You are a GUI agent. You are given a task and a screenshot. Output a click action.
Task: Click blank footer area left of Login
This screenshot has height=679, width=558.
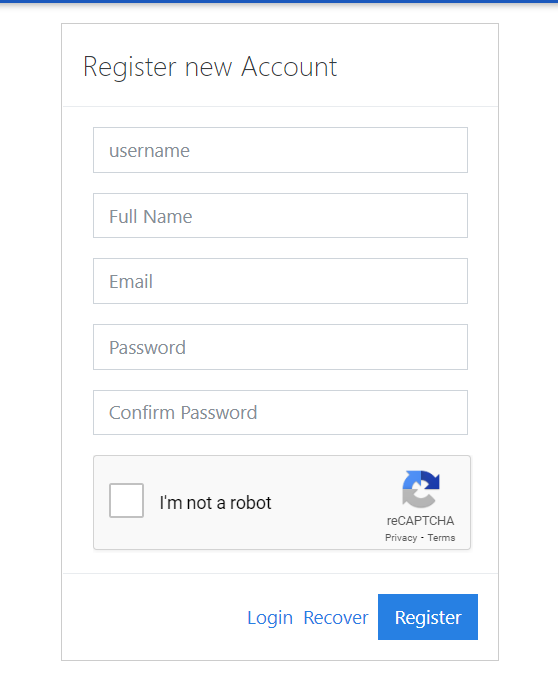[x=154, y=617]
